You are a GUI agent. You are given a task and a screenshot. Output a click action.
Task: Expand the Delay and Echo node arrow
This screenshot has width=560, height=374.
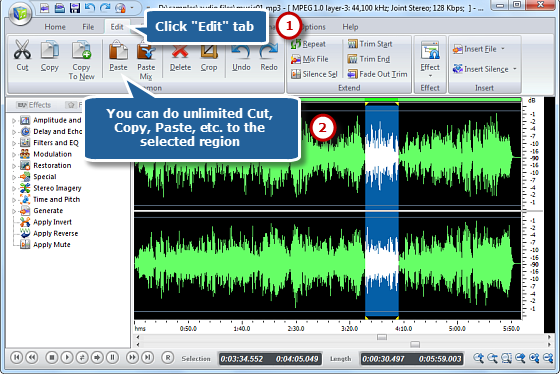click(14, 132)
